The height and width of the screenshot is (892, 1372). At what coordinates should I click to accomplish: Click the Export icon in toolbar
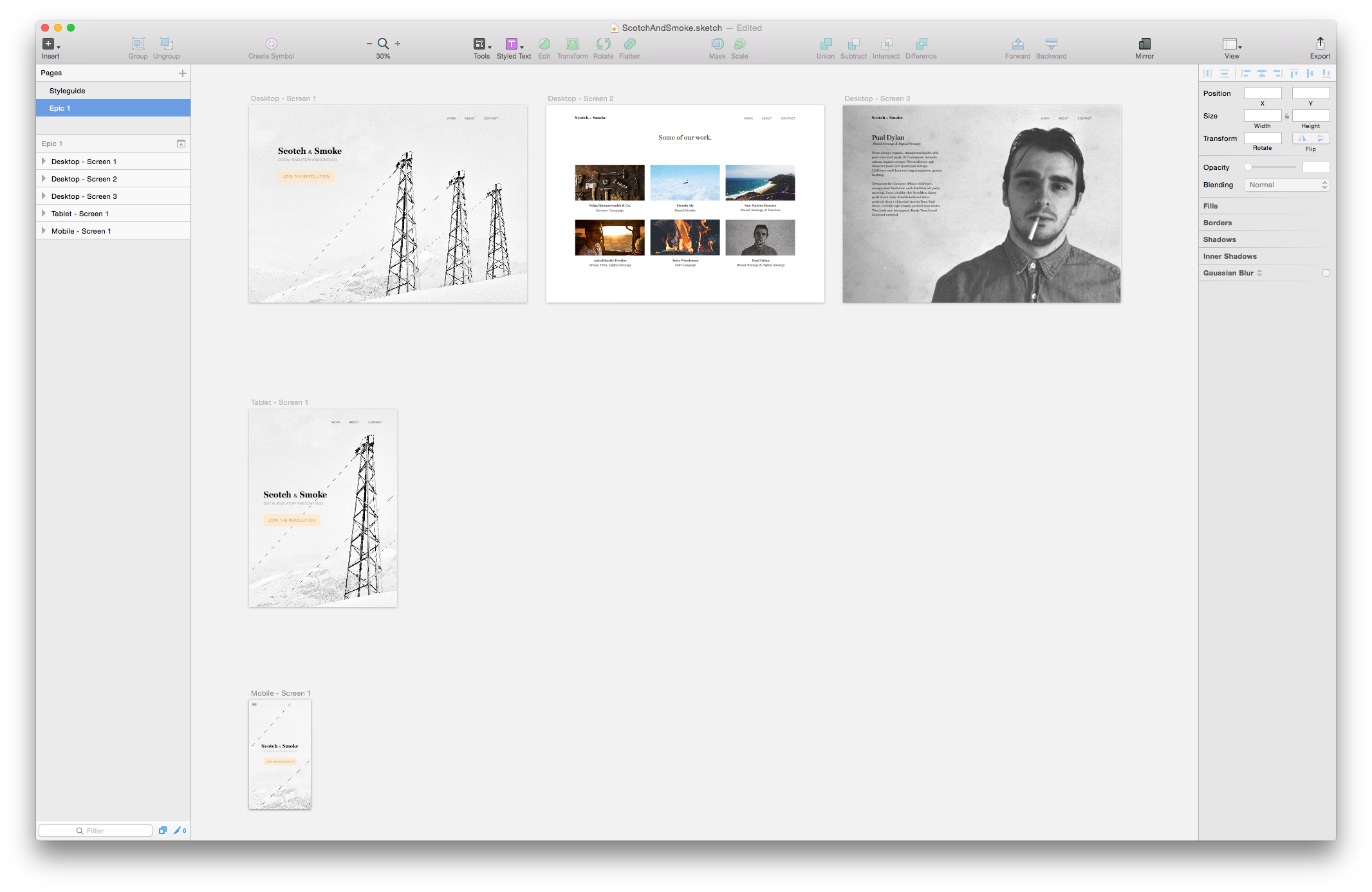[x=1319, y=43]
